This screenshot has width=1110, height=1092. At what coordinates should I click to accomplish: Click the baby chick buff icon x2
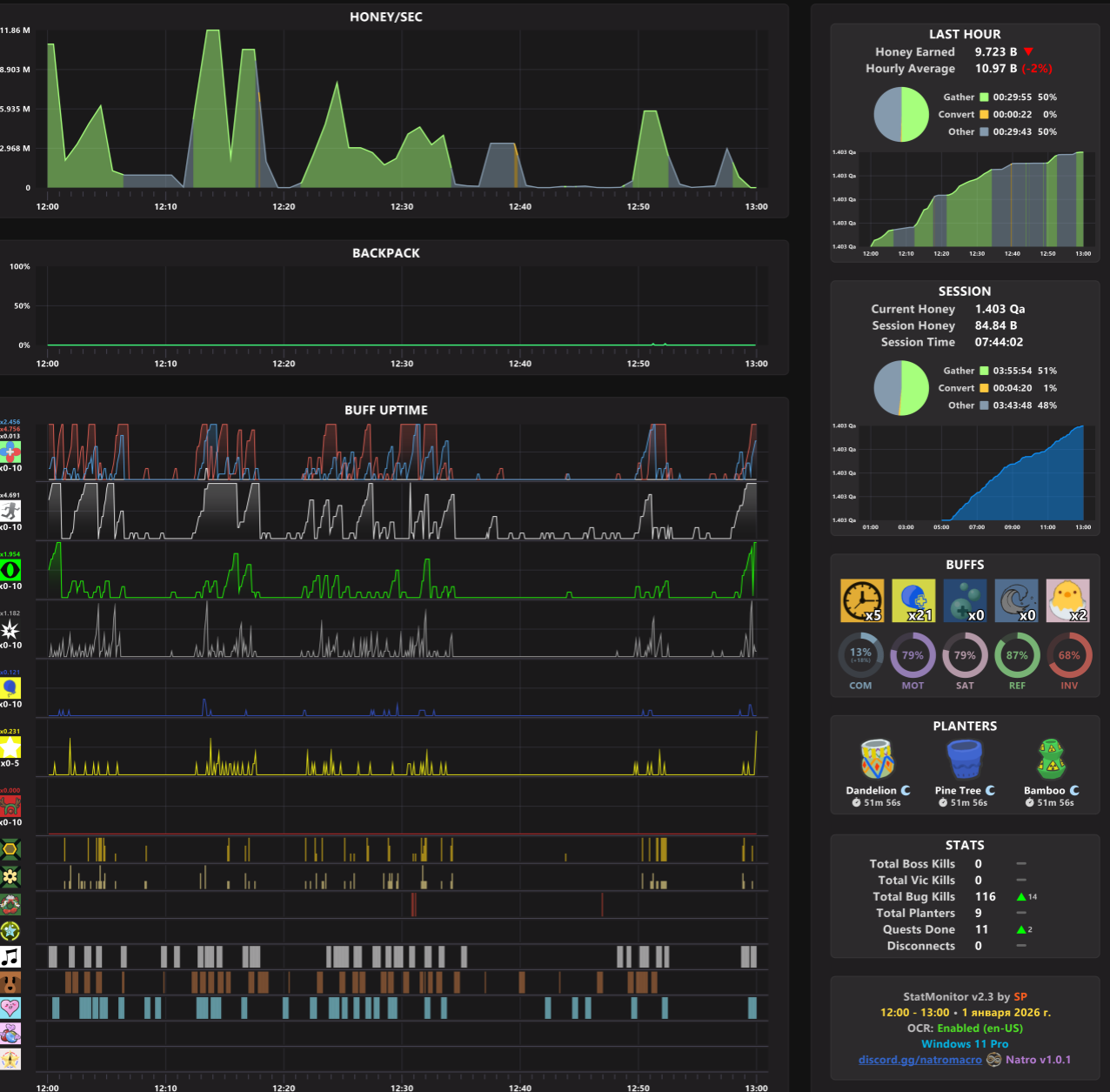pyautogui.click(x=1068, y=601)
